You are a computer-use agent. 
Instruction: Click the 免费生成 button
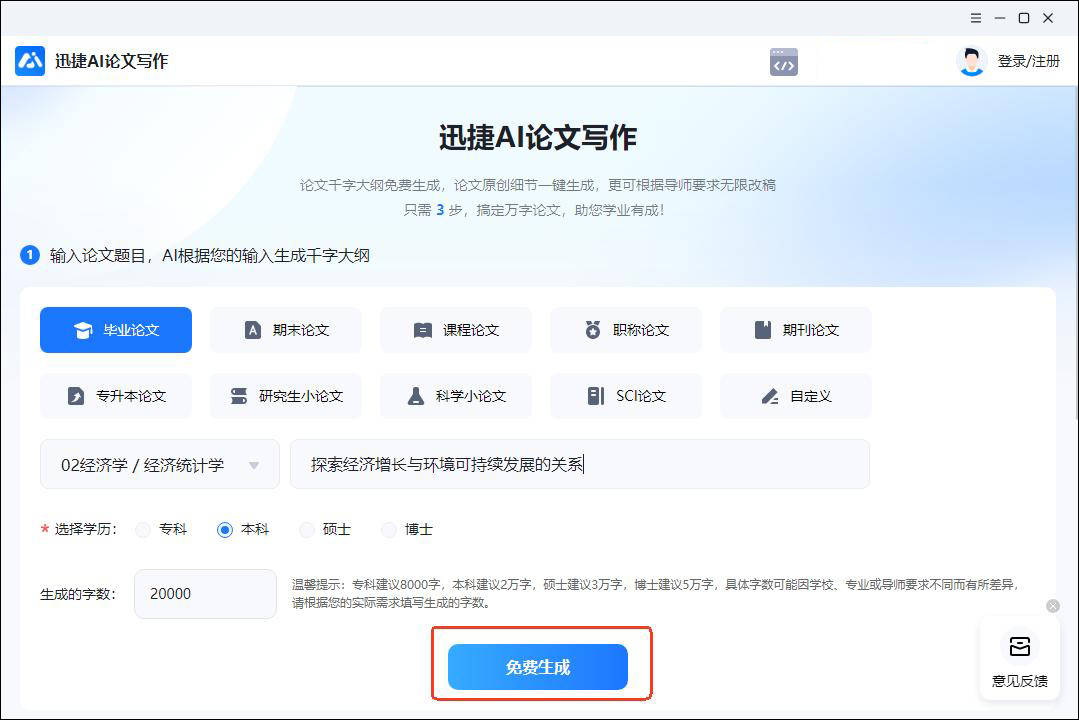(538, 667)
